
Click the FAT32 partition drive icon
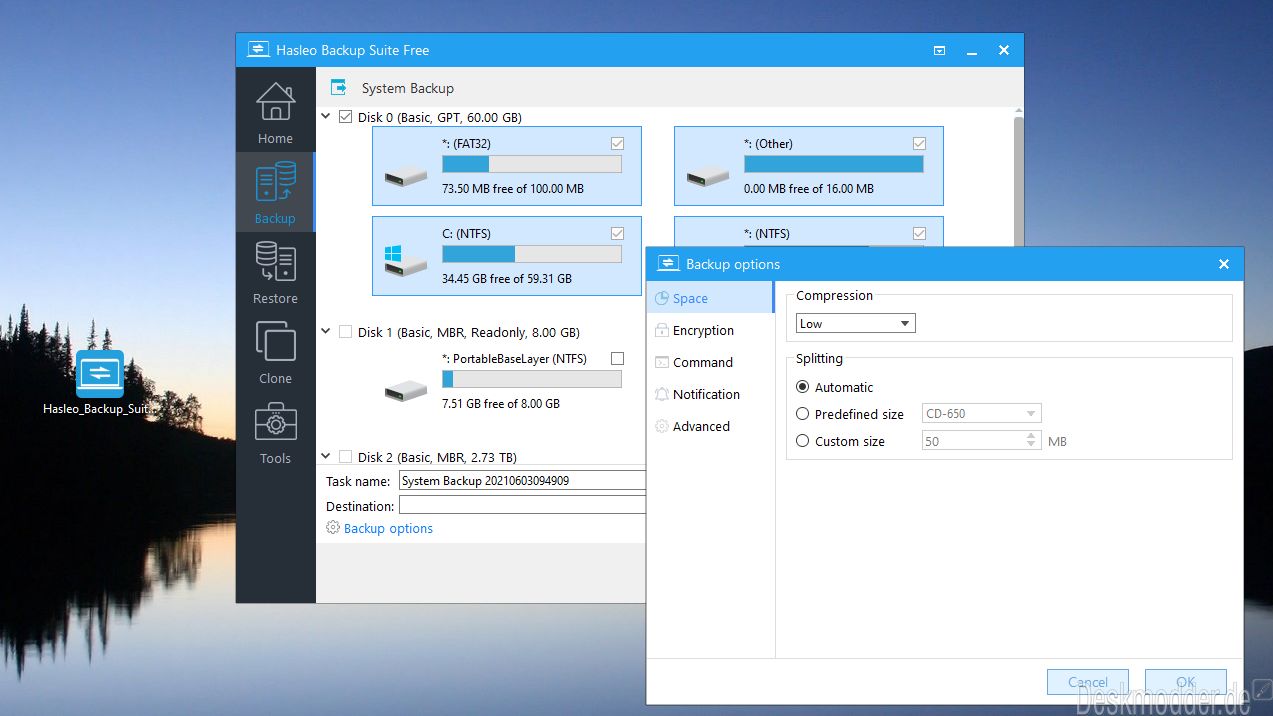(405, 177)
